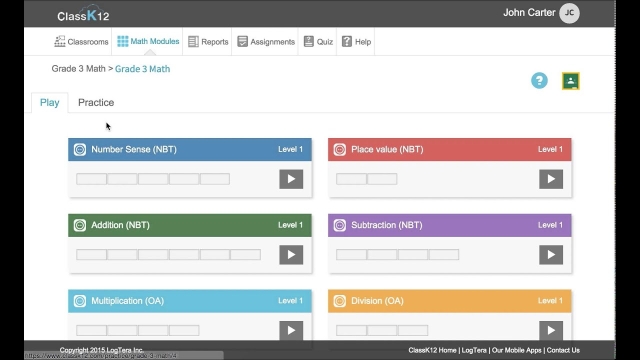Go to Assignments in the navigation
Viewport: 640px width, 360px height.
(x=266, y=42)
